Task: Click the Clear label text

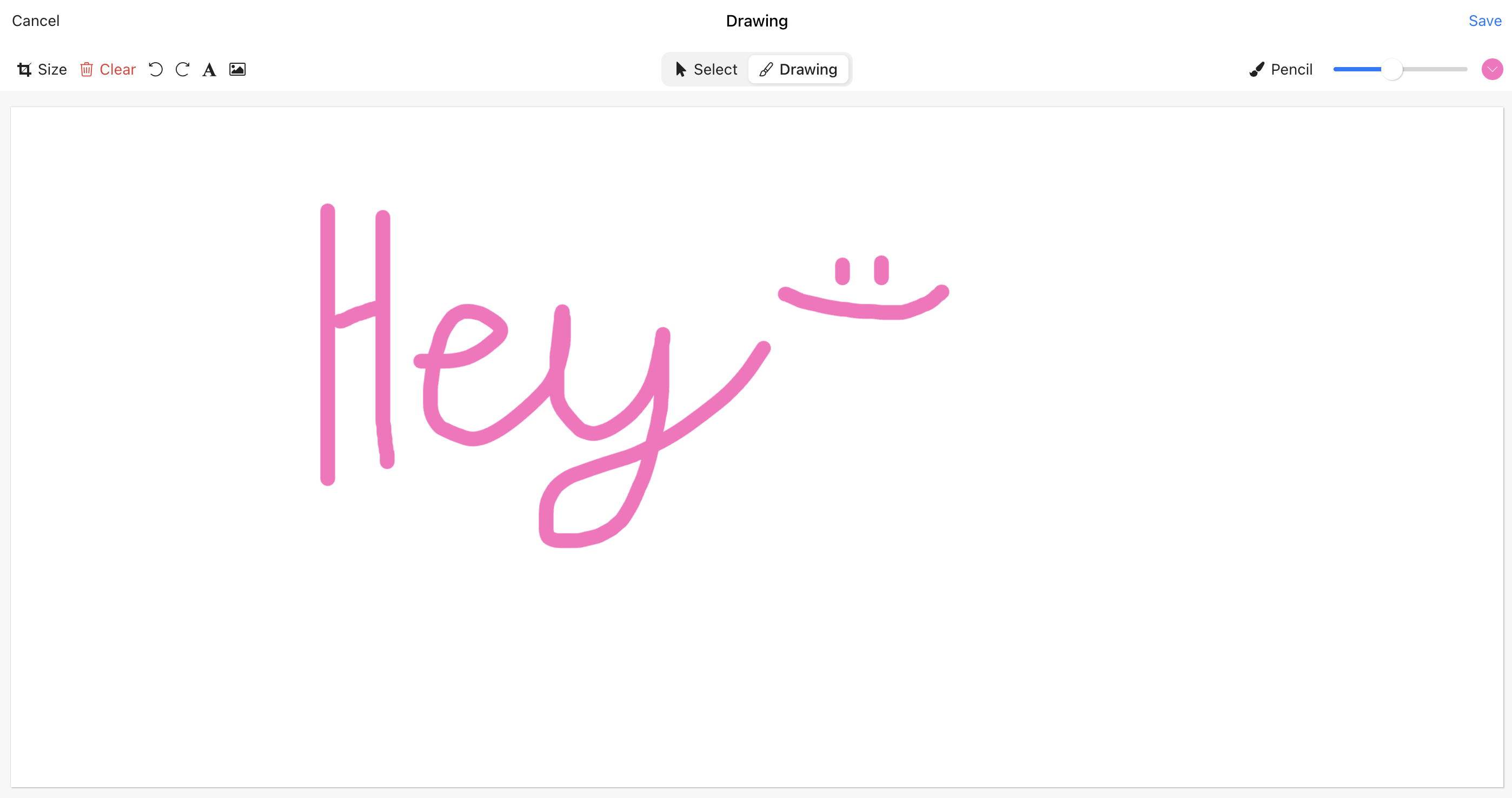Action: pyautogui.click(x=117, y=69)
